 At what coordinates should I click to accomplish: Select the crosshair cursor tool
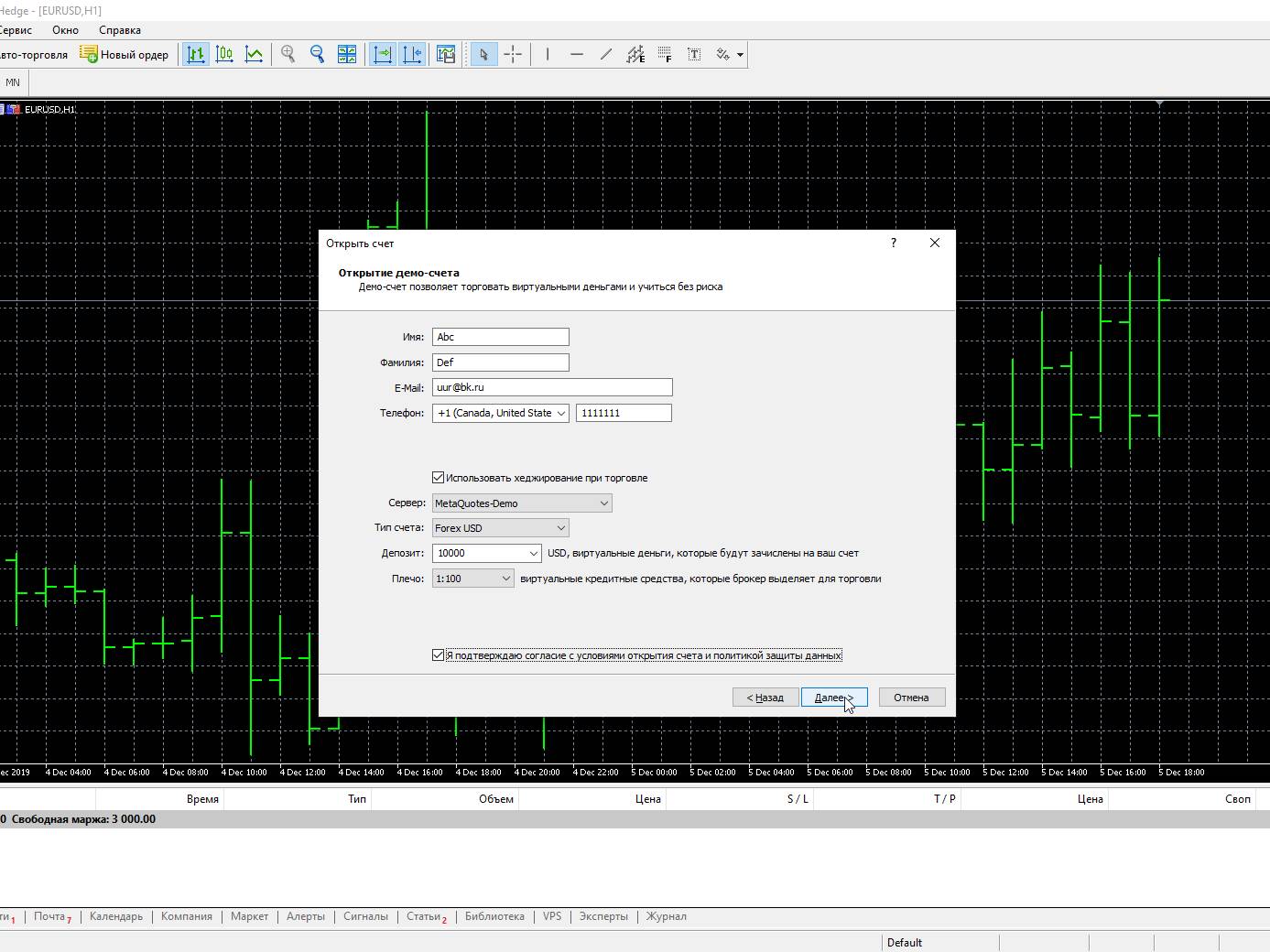point(513,55)
